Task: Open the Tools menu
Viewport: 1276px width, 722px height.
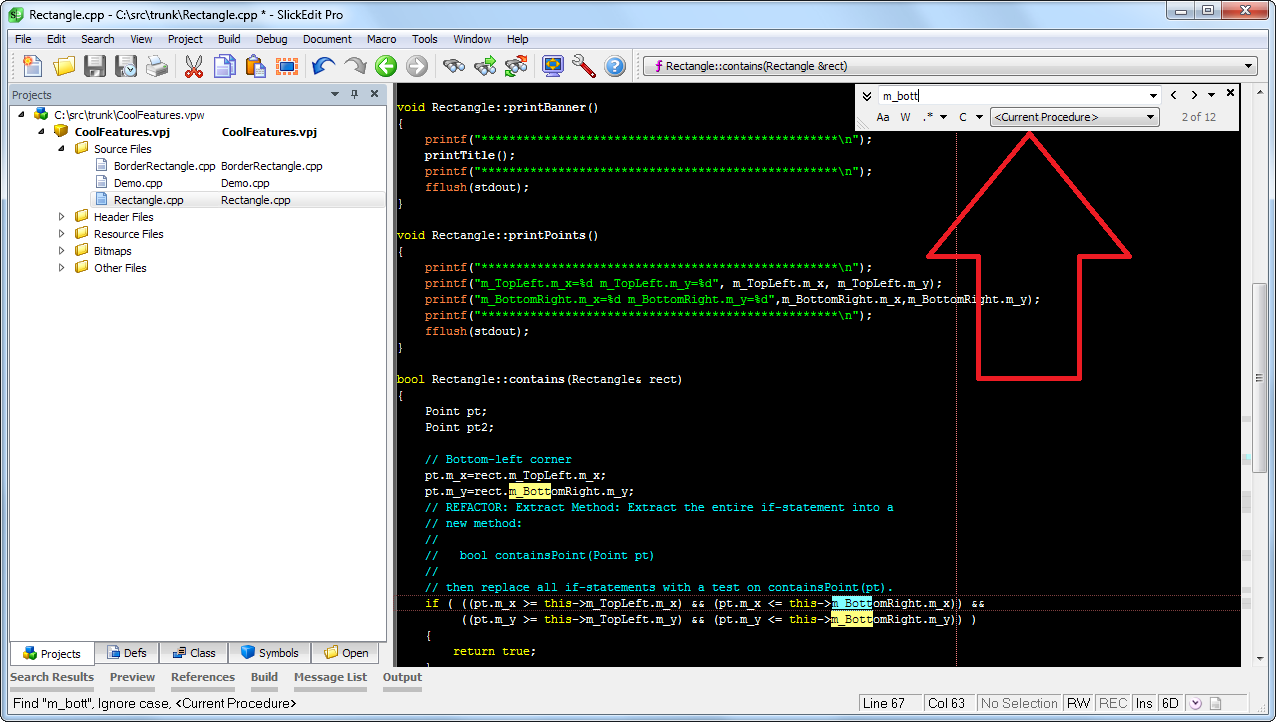Action: [x=425, y=39]
